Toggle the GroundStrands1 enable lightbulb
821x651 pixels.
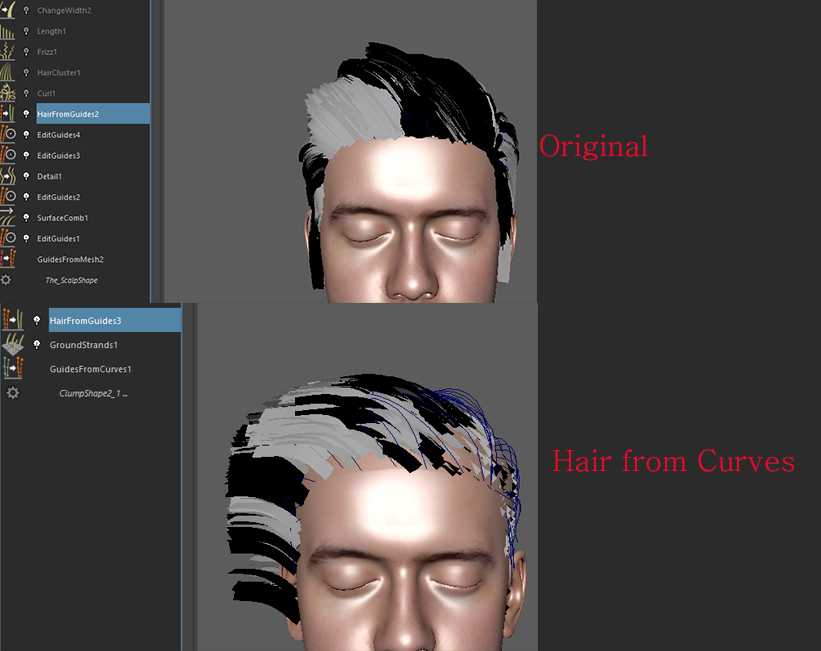coord(37,345)
